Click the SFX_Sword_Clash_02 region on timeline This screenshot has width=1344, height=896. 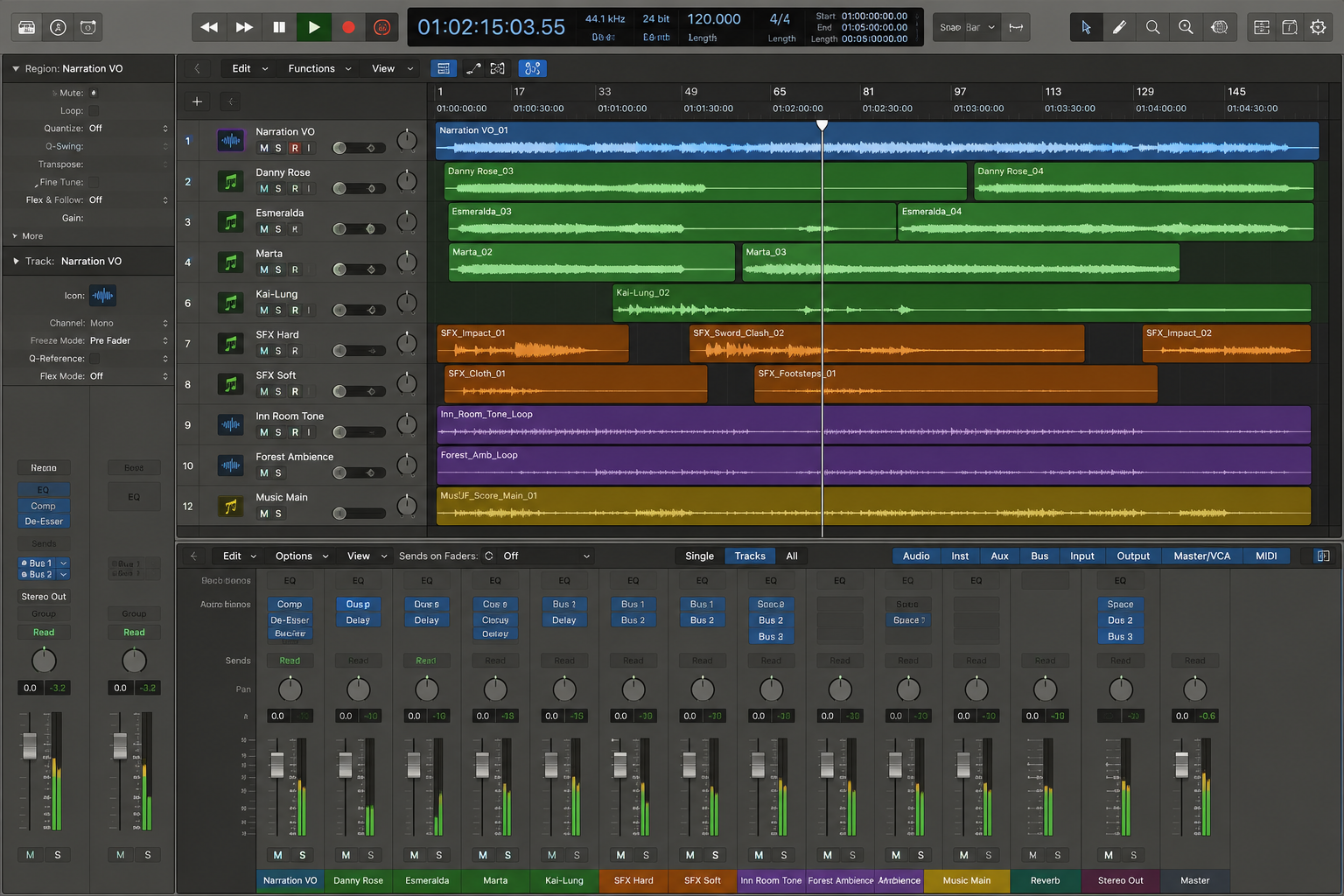(886, 343)
